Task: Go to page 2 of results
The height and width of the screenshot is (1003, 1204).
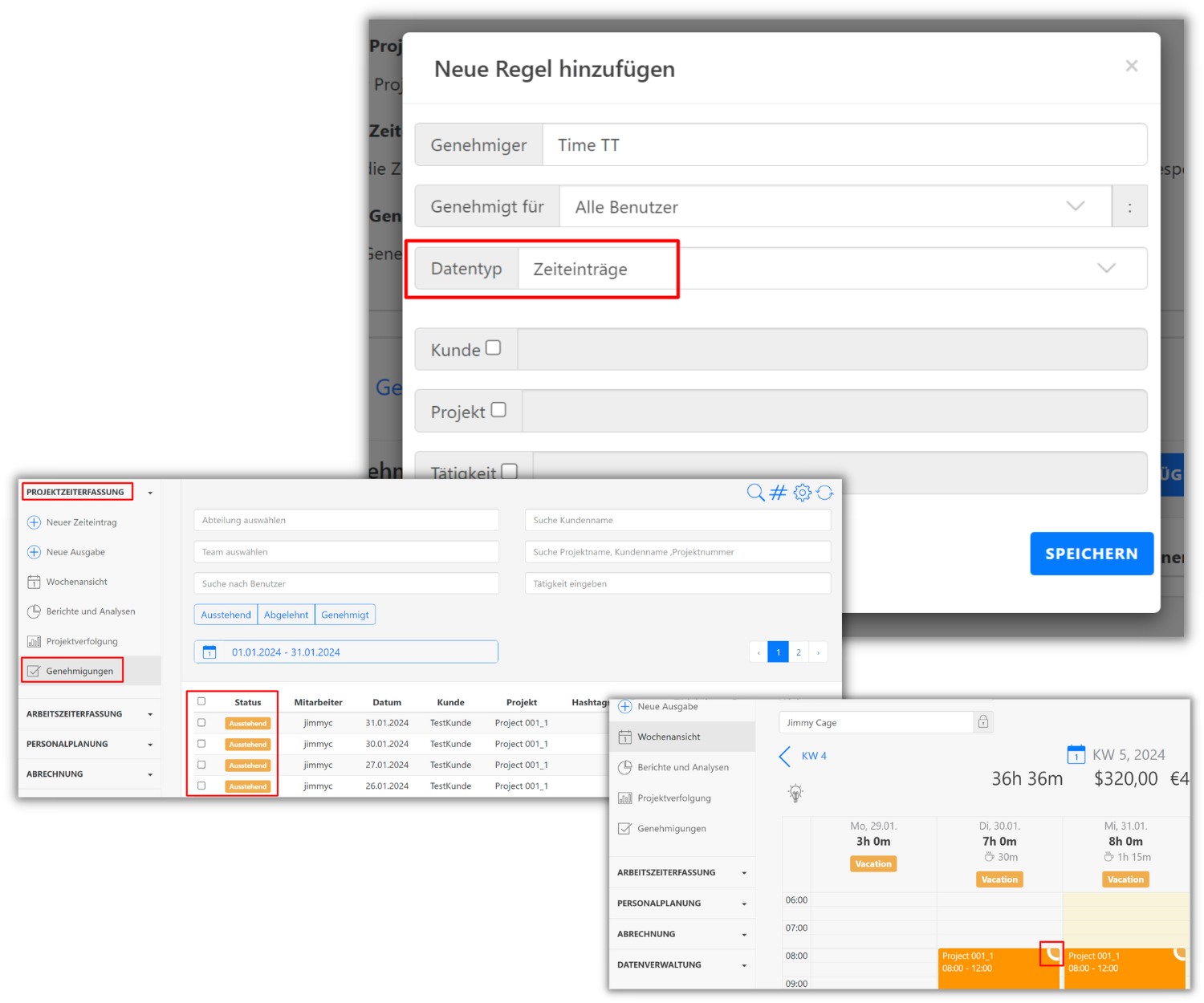Action: click(799, 652)
